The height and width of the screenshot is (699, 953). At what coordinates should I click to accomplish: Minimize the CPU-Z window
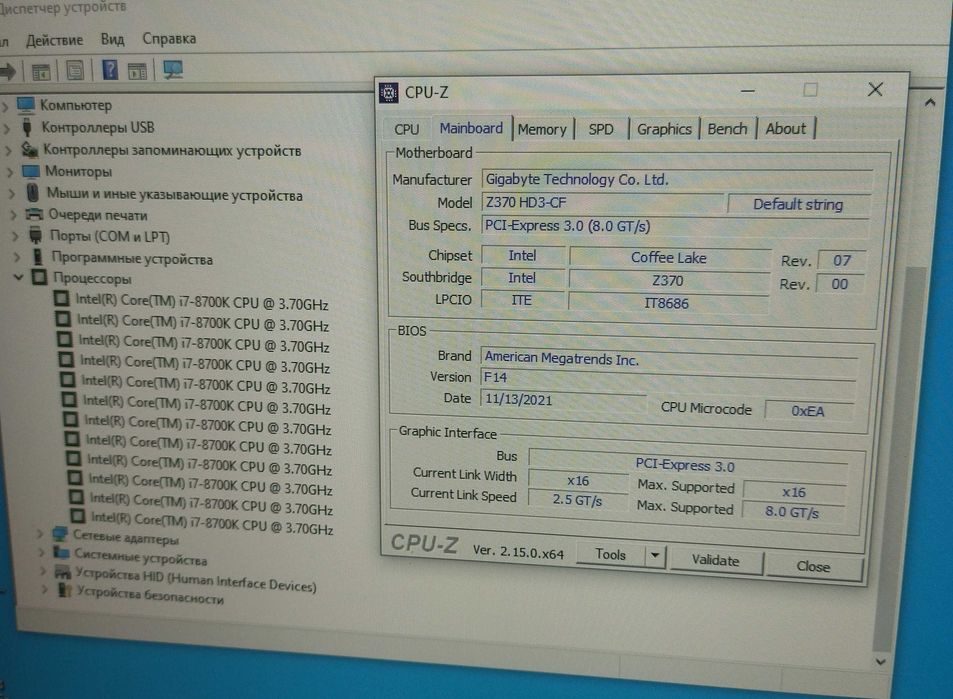coord(748,91)
